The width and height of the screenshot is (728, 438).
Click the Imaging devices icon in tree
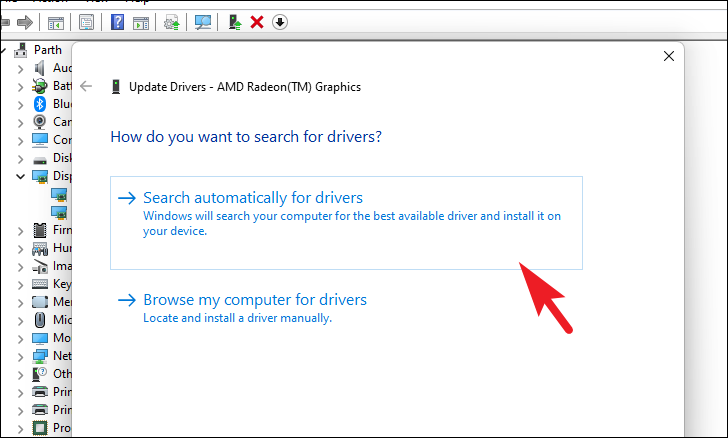click(39, 266)
